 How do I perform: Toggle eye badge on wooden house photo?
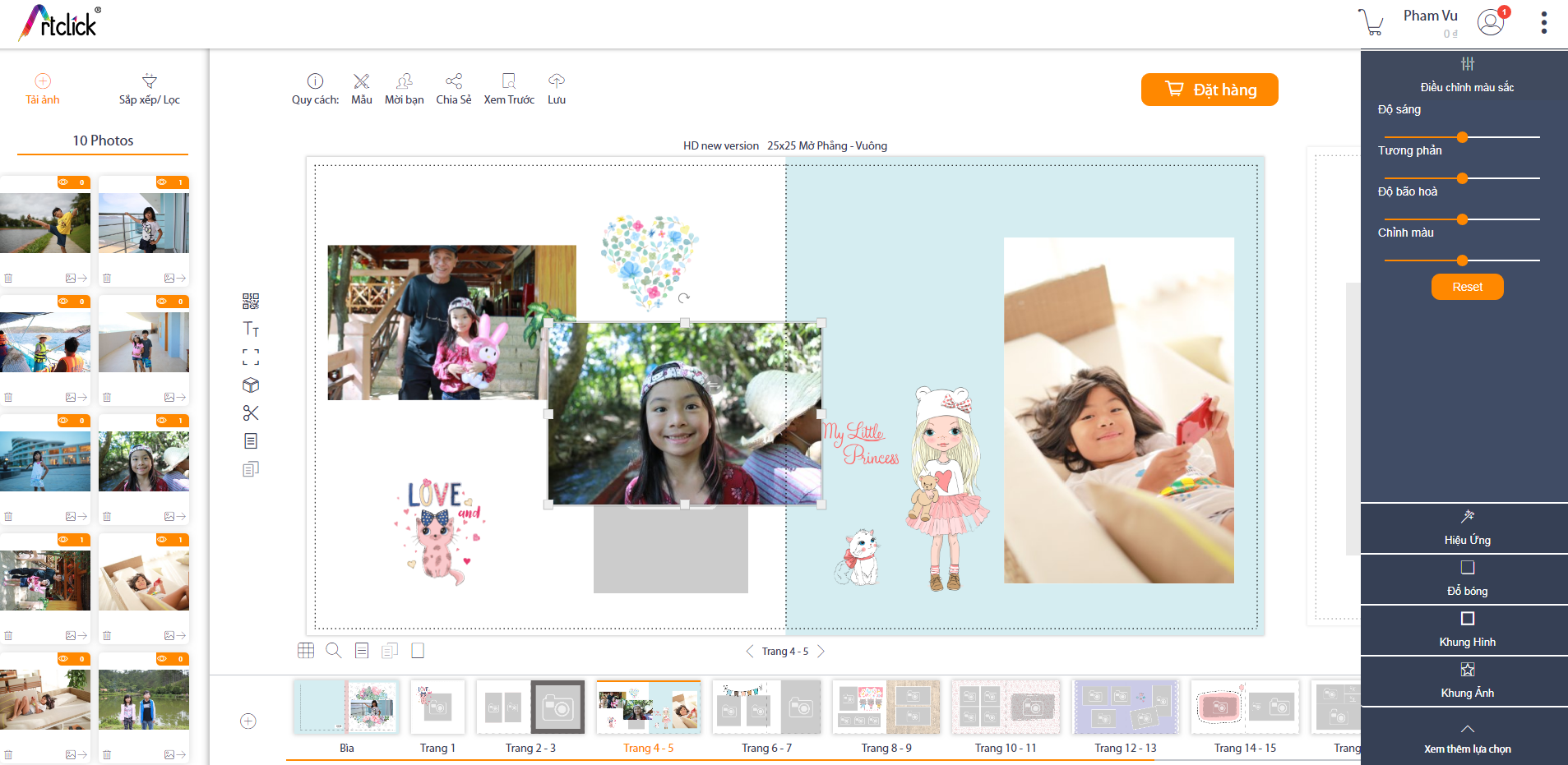click(72, 540)
